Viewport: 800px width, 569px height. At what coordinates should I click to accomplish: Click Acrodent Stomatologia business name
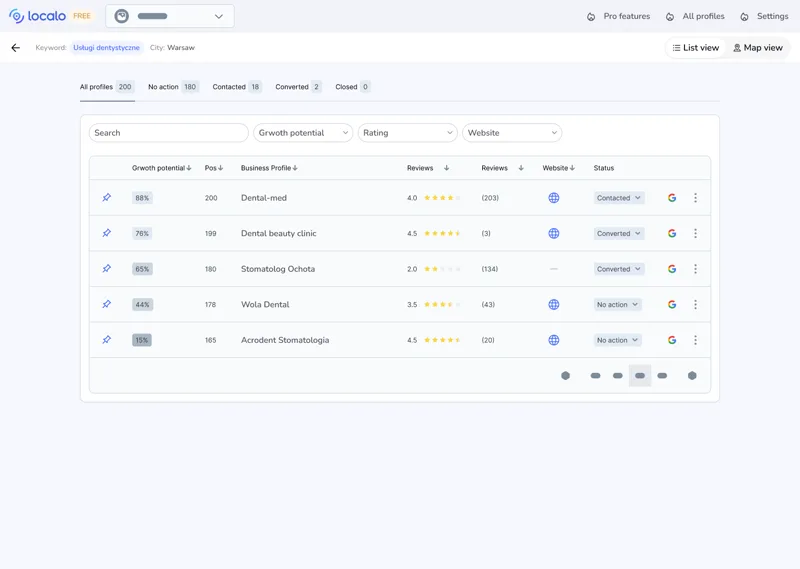(285, 340)
